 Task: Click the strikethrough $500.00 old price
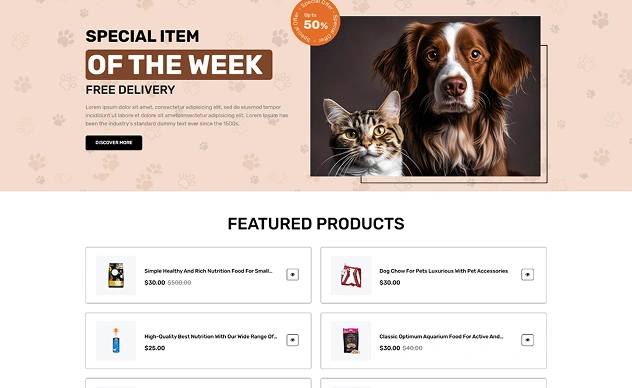179,283
